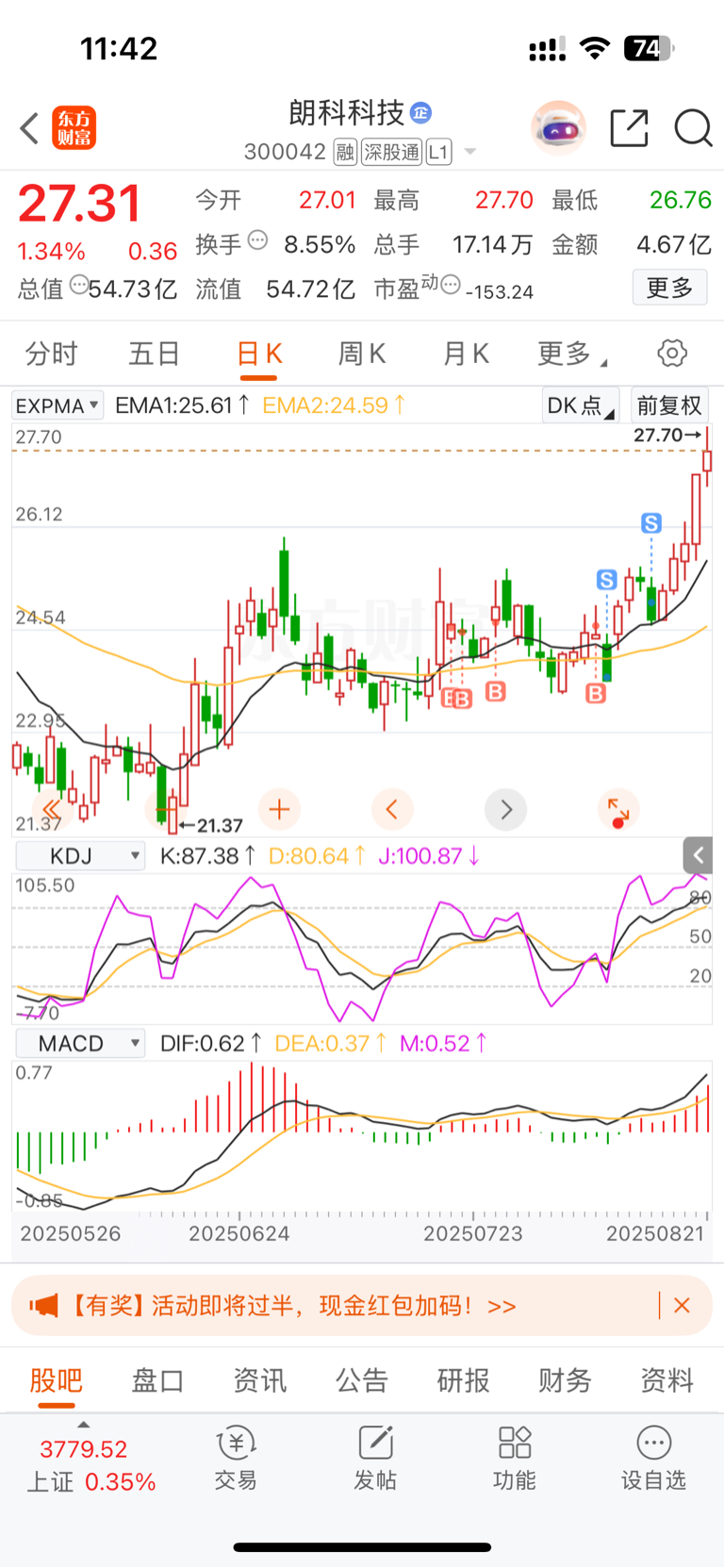The image size is (724, 1568).
Task: Switch to 资讯 tab
Action: (x=260, y=1380)
